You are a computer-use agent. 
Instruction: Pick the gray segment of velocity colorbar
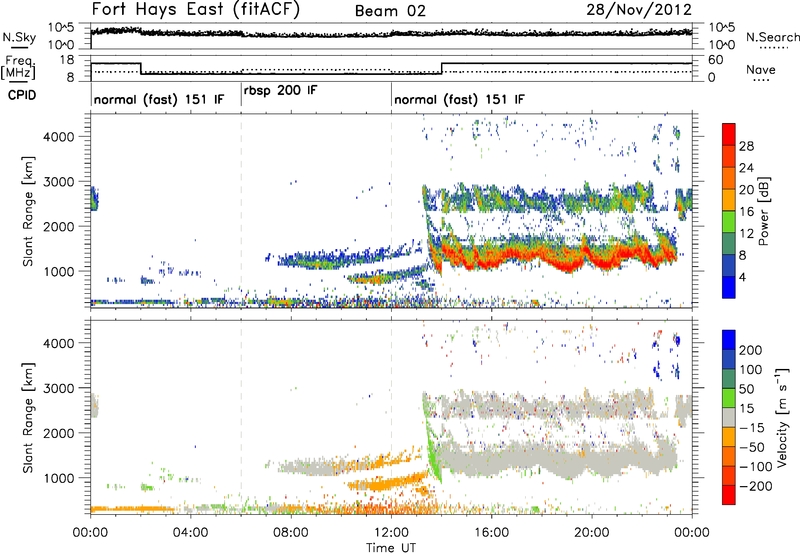pos(729,417)
